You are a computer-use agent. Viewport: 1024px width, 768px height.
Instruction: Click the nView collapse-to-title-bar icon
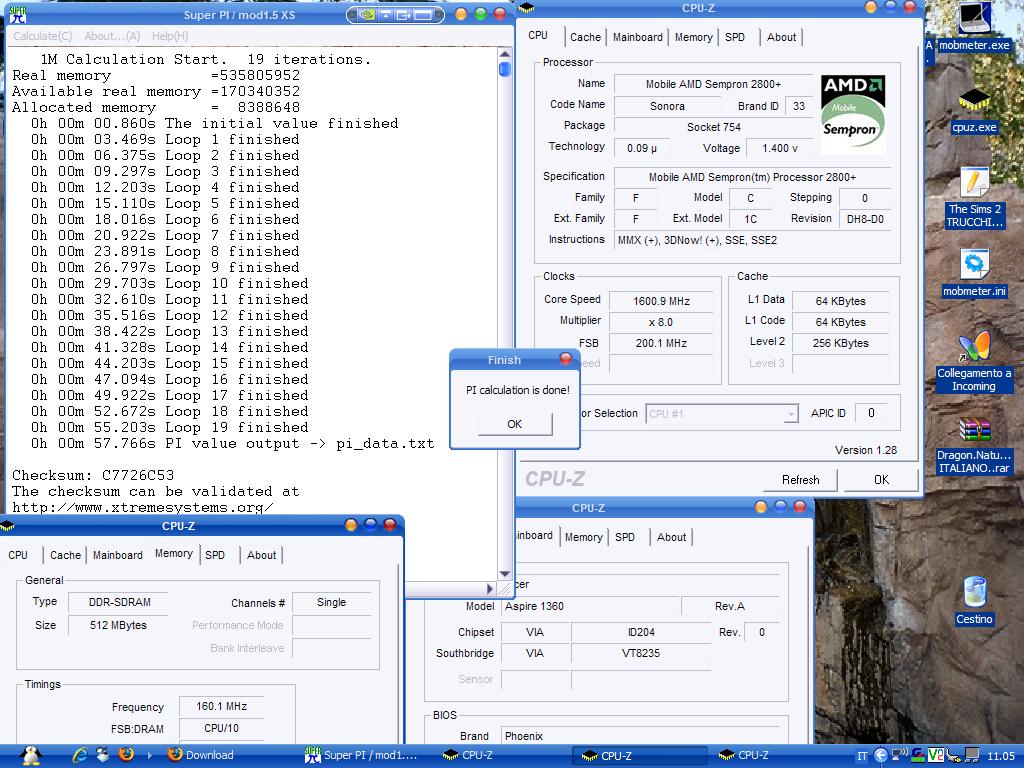pyautogui.click(x=386, y=14)
